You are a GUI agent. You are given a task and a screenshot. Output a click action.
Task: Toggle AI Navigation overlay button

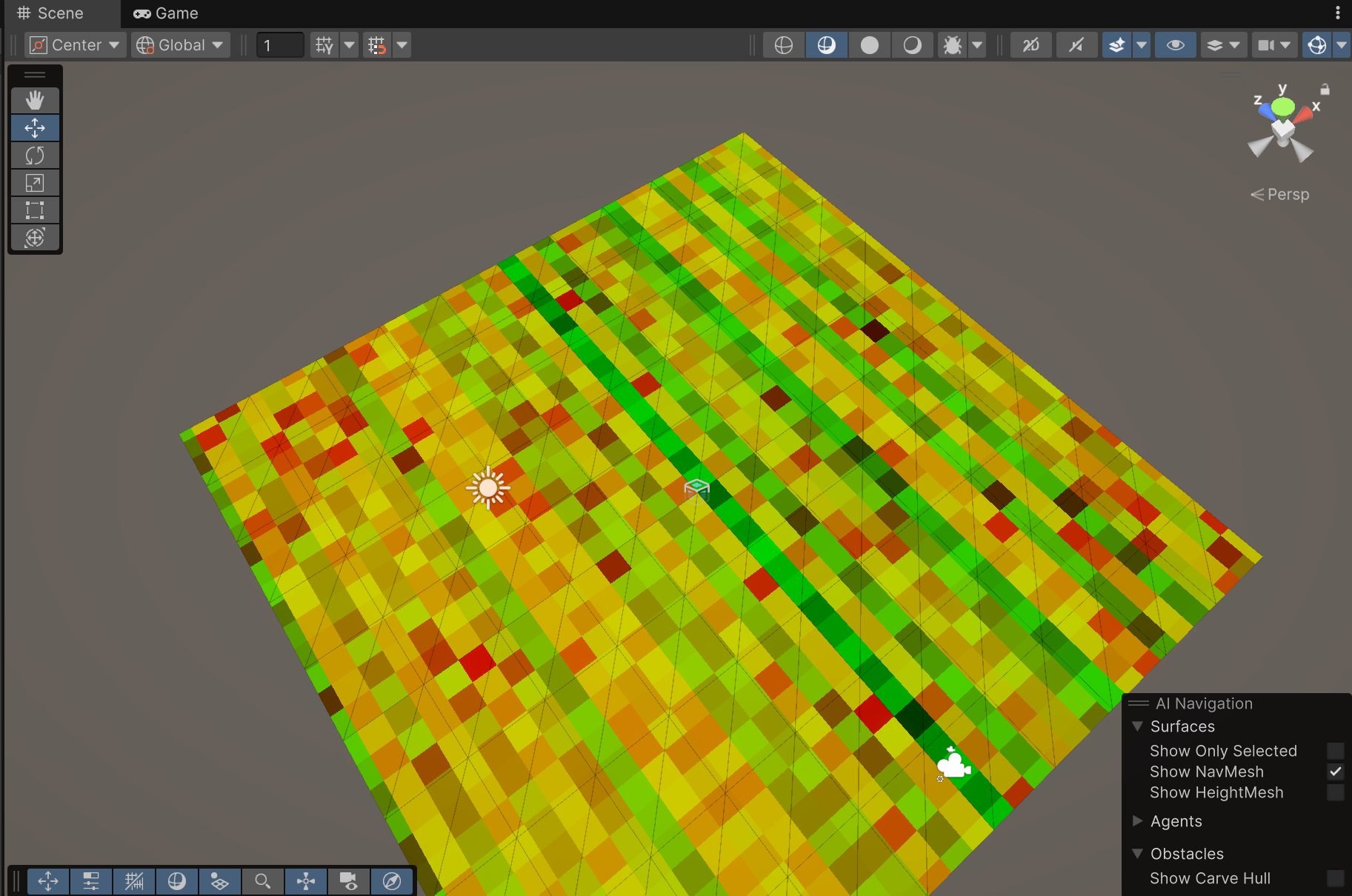point(392,881)
